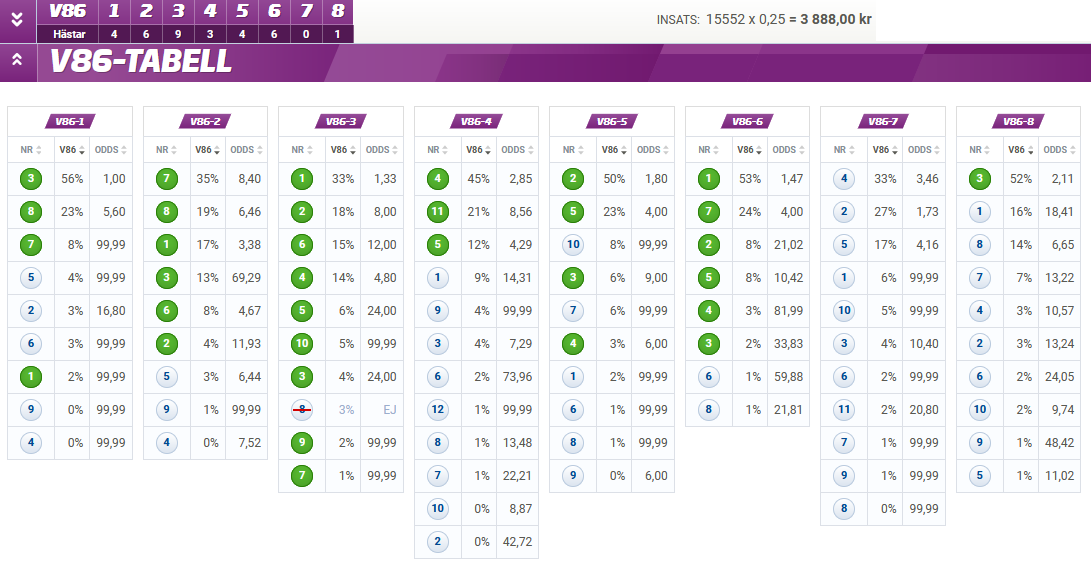Select horse 10 in V86-8
This screenshot has height=562, width=1091.
(x=980, y=410)
